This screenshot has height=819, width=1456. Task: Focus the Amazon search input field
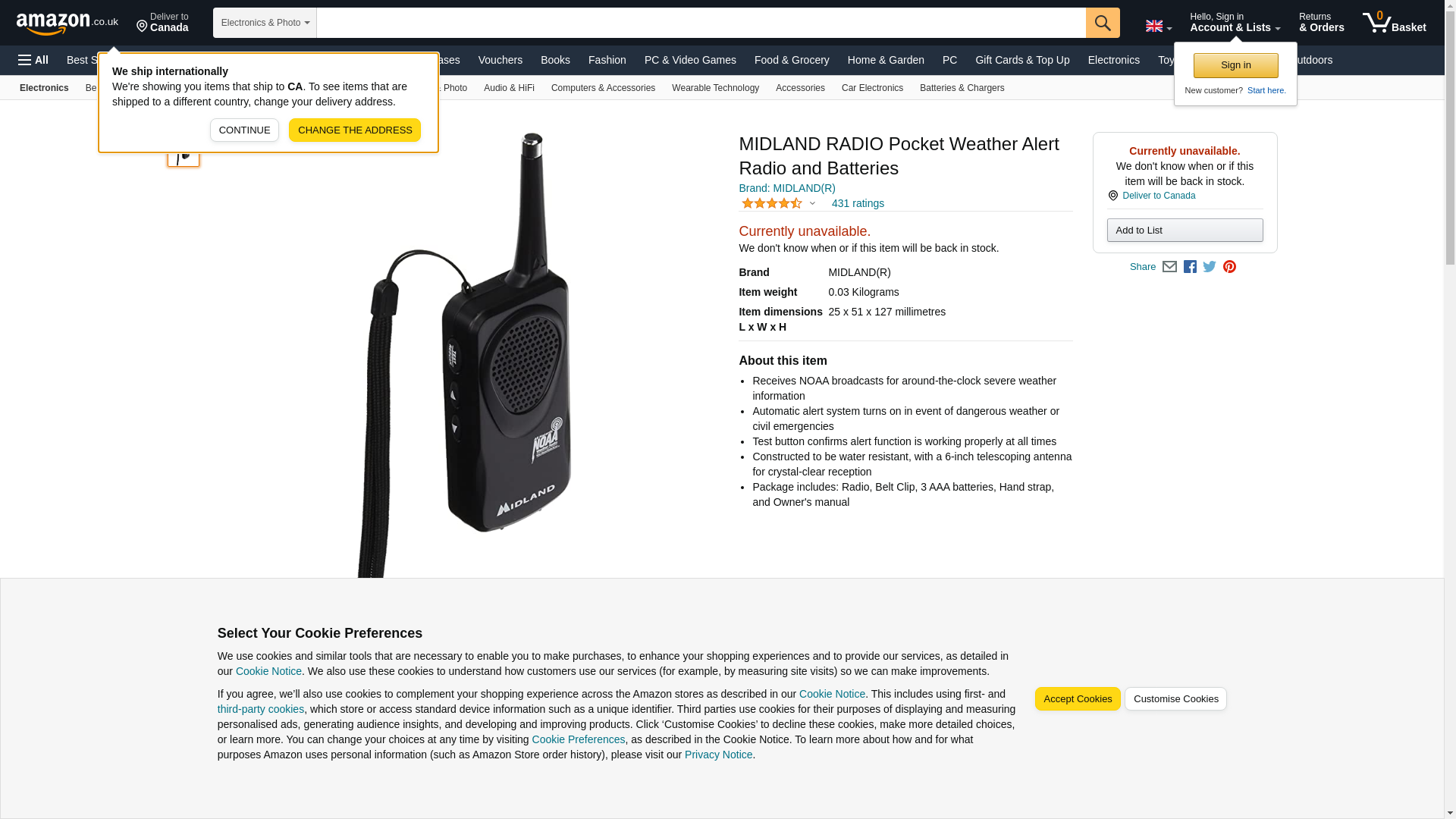pyautogui.click(x=701, y=23)
